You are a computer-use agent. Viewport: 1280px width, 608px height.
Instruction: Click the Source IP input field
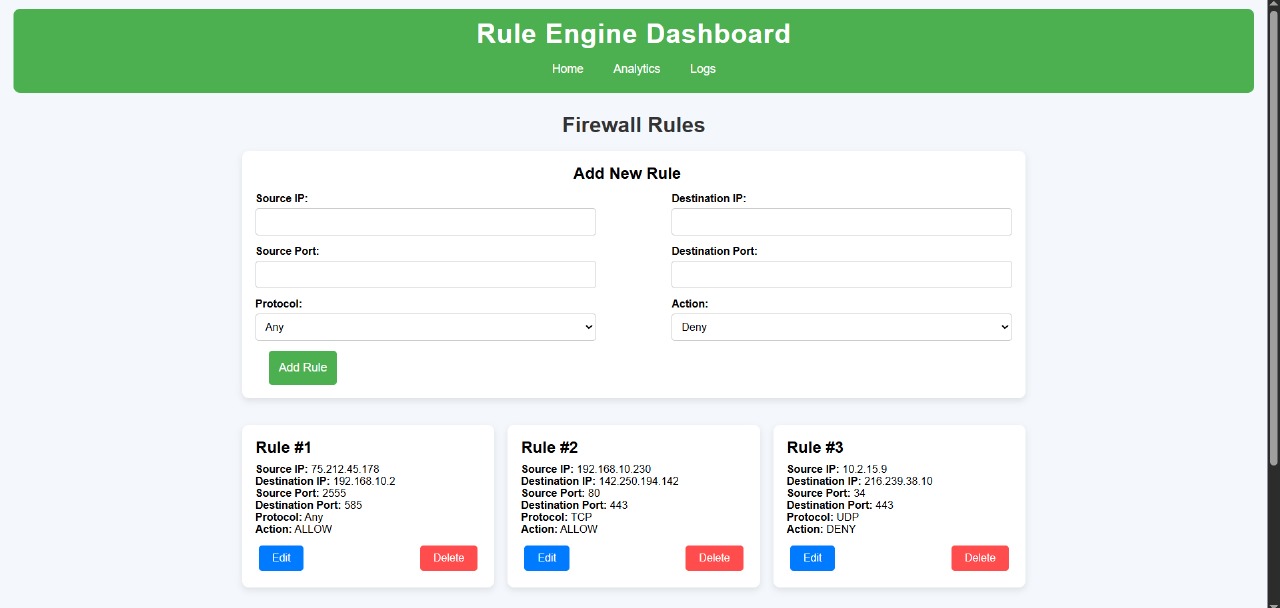[425, 221]
